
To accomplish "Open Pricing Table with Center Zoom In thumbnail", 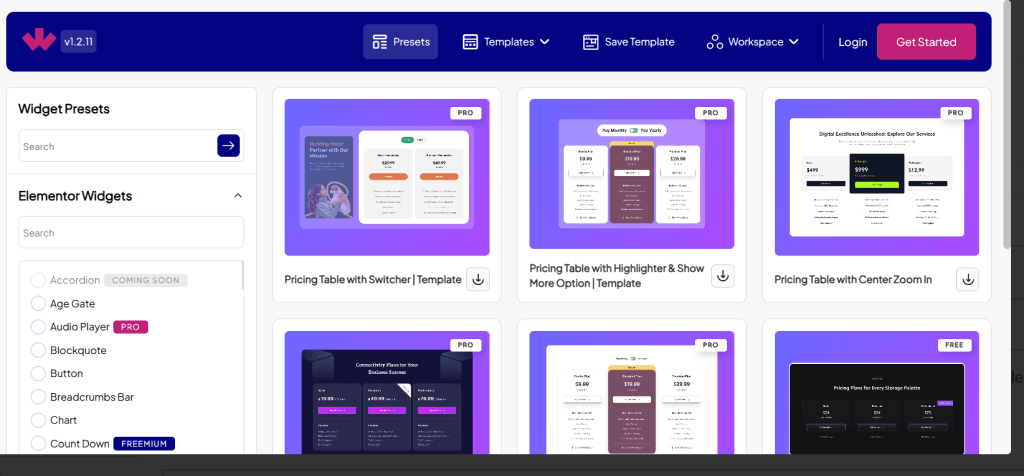I will tap(876, 177).
